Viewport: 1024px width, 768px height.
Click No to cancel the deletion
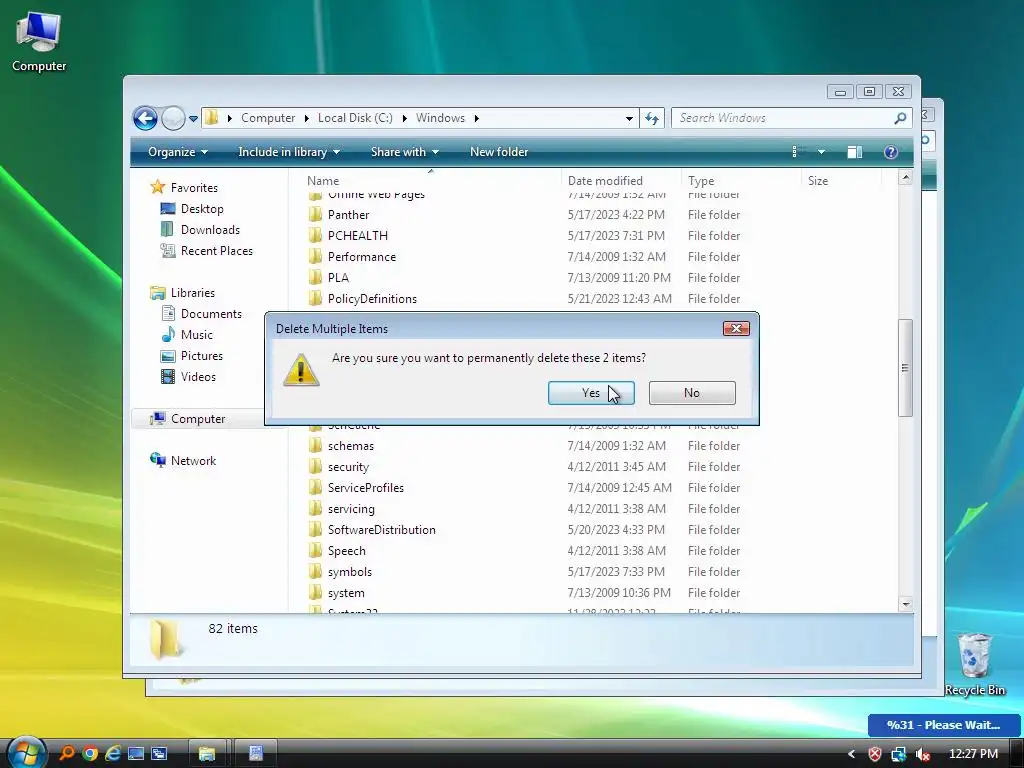(x=692, y=392)
